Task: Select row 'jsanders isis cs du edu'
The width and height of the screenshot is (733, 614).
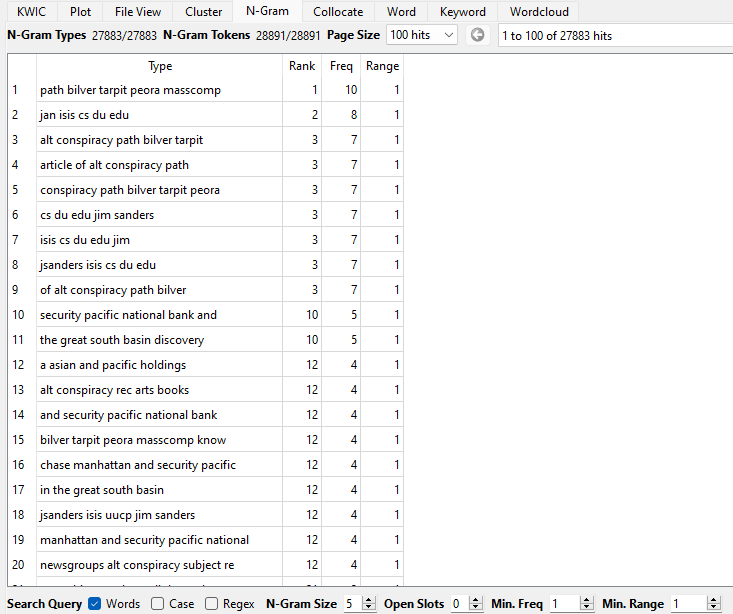Action: tap(205, 265)
